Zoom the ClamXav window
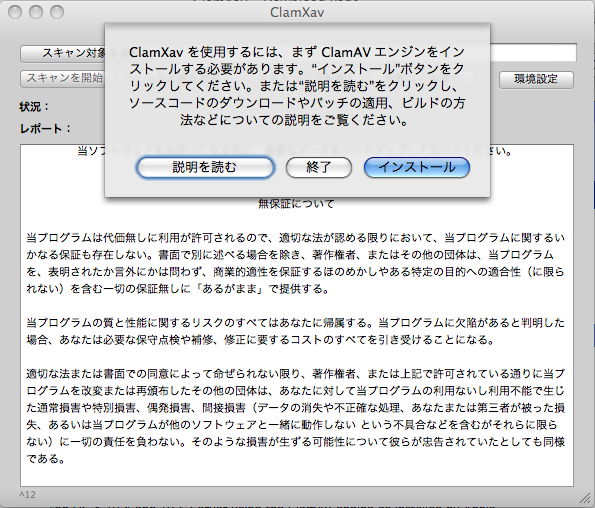The width and height of the screenshot is (595, 508). click(x=57, y=12)
